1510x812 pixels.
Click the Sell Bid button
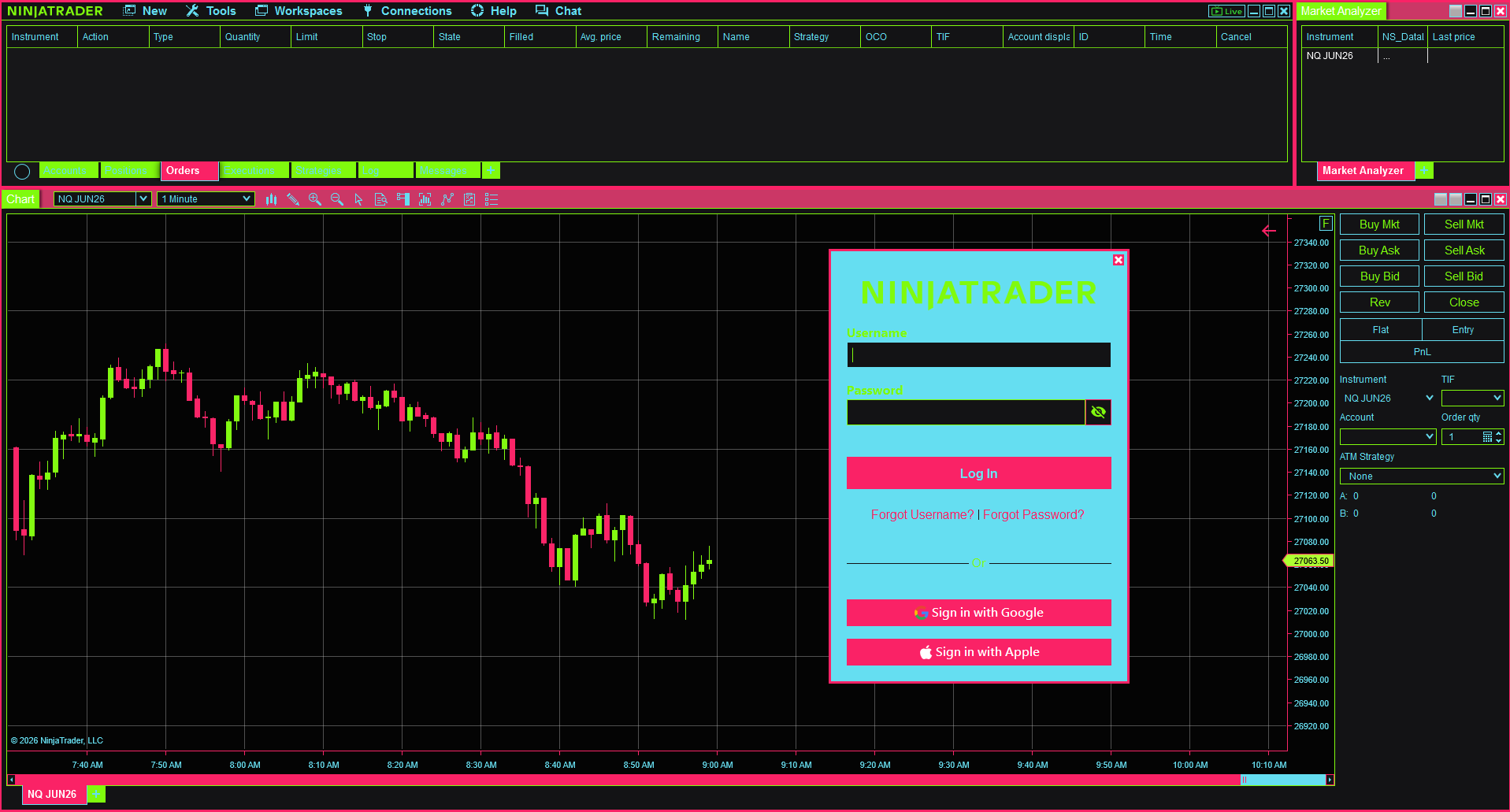pyautogui.click(x=1464, y=276)
